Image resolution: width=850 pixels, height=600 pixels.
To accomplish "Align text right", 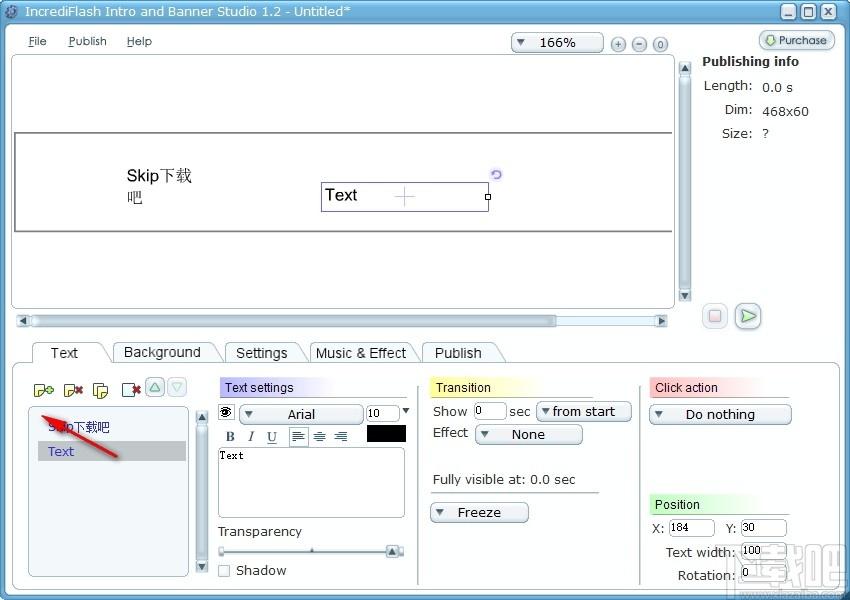I will coord(341,437).
